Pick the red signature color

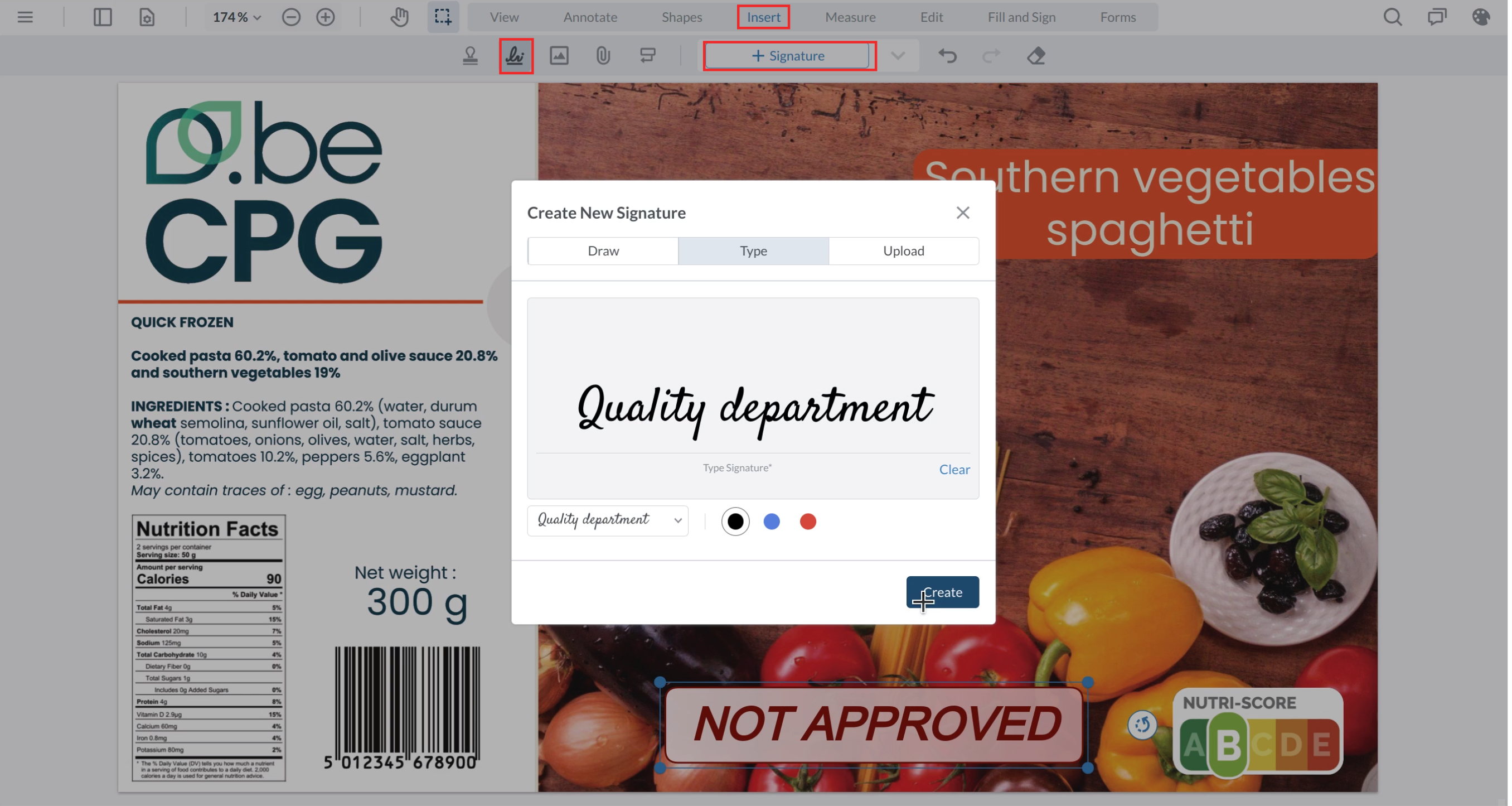coord(808,522)
